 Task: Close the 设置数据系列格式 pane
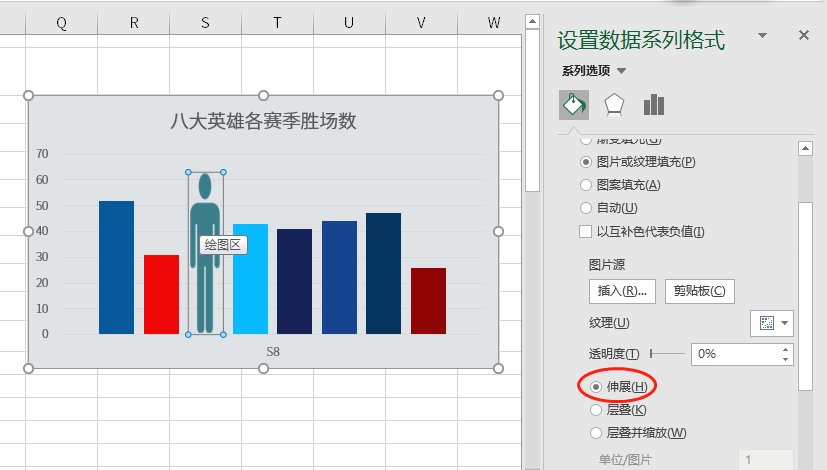tap(804, 35)
